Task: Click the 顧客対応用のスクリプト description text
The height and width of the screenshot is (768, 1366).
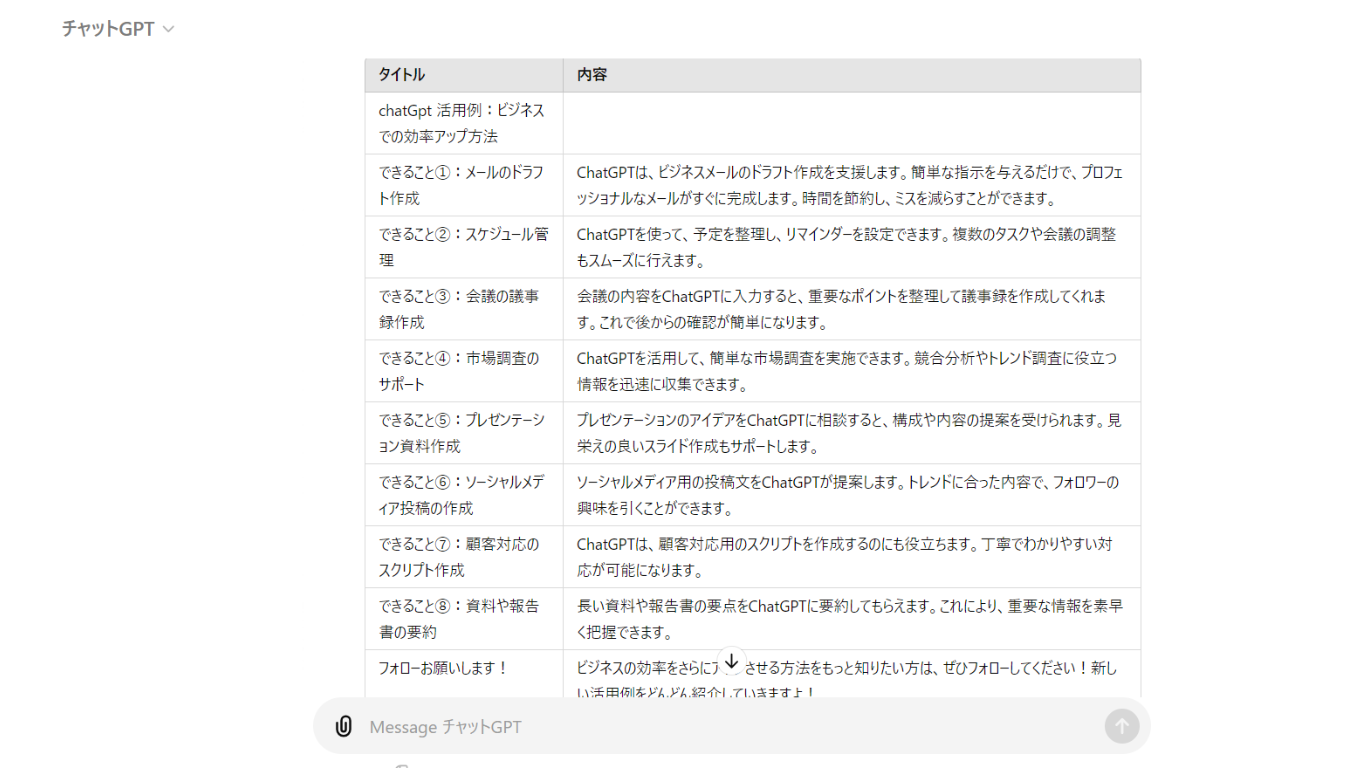Action: (x=845, y=557)
